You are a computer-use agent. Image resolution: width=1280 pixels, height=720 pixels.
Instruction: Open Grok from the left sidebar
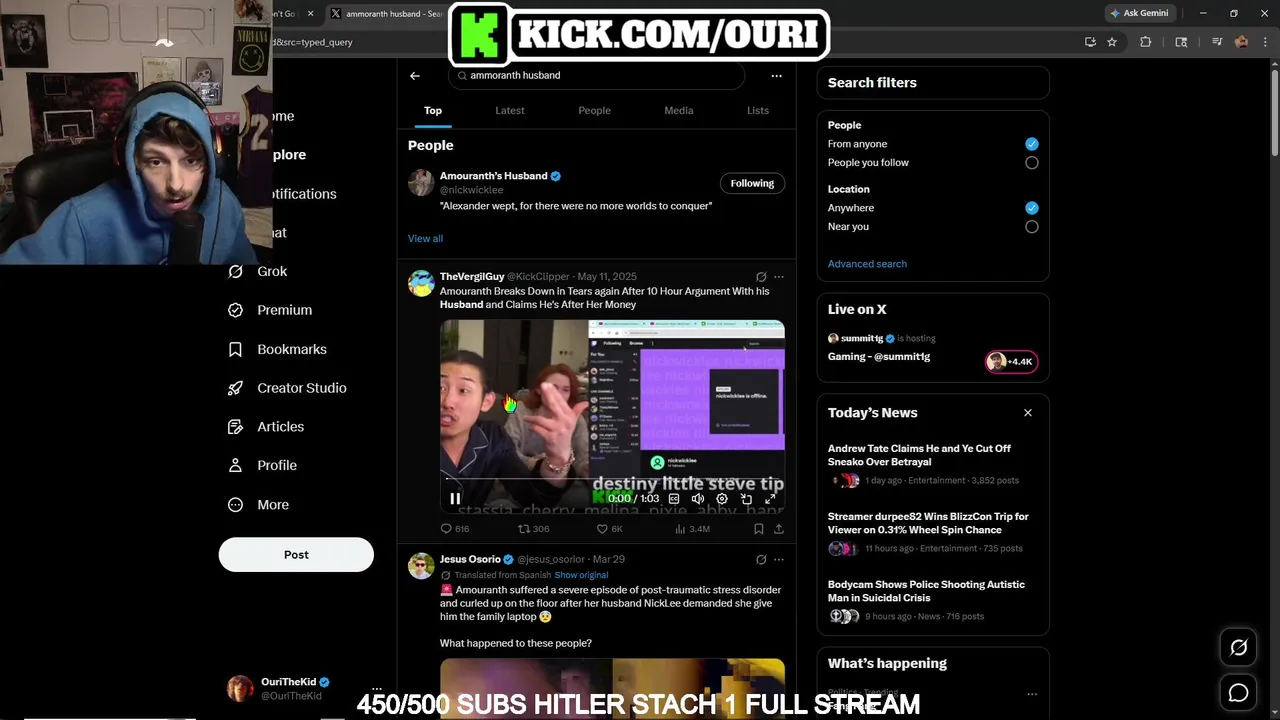258,271
